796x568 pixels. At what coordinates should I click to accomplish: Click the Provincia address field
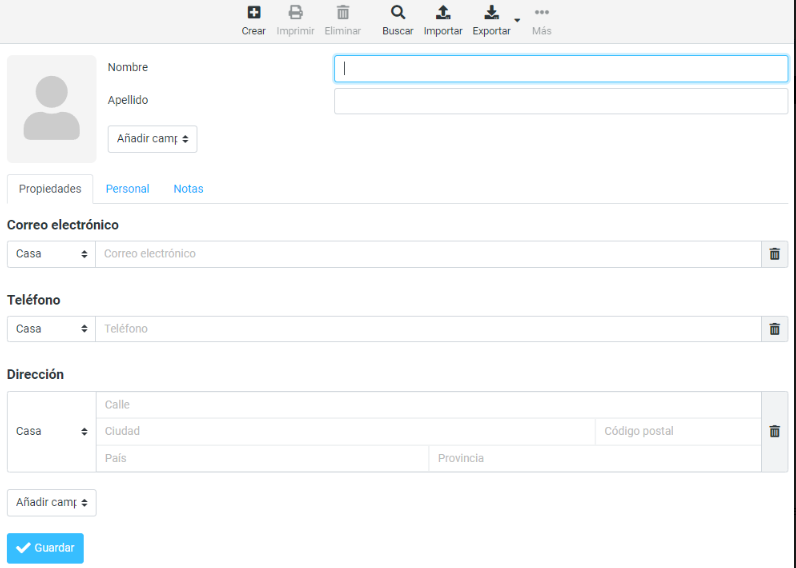coord(595,458)
